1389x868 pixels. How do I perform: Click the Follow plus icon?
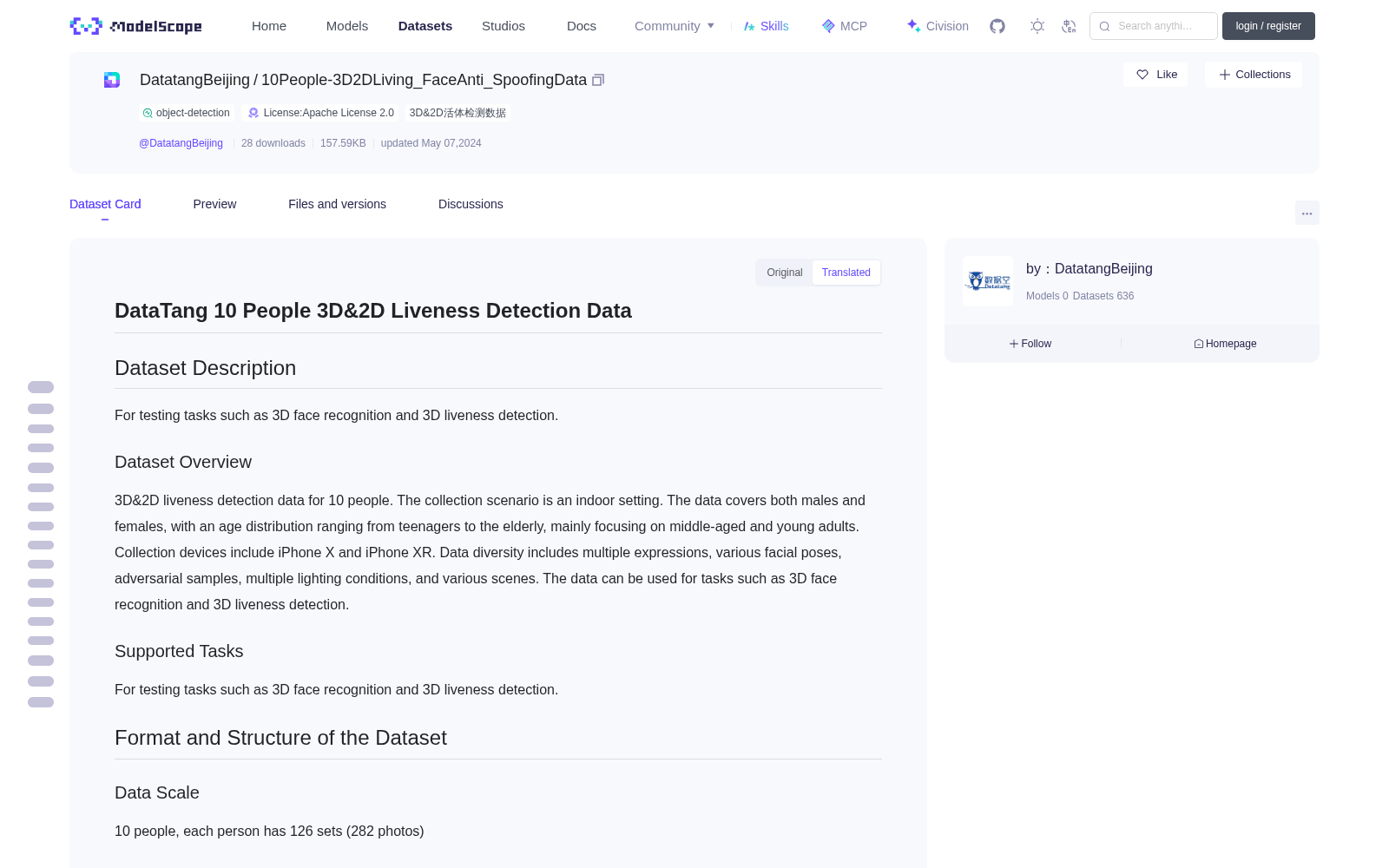[x=1014, y=344]
